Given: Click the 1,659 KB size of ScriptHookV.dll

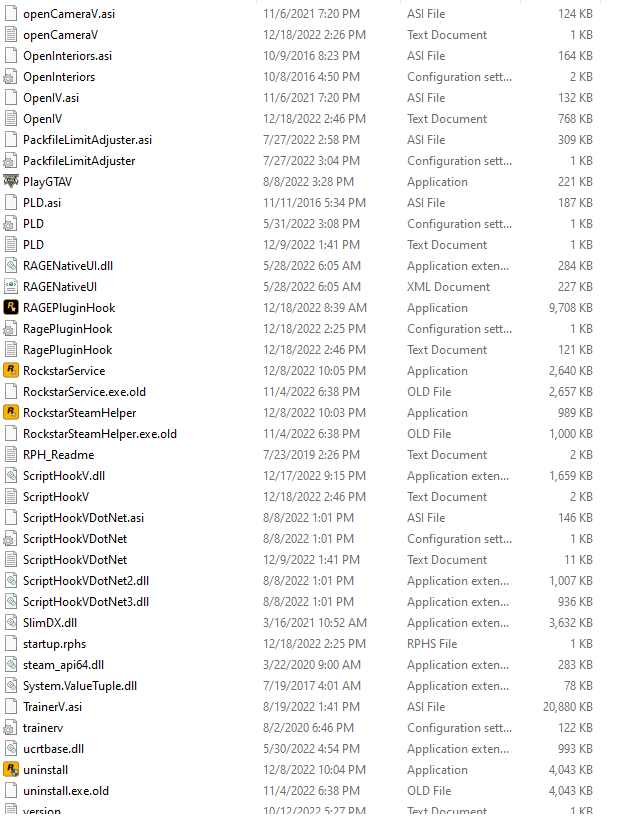Looking at the screenshot, I should pos(571,476).
